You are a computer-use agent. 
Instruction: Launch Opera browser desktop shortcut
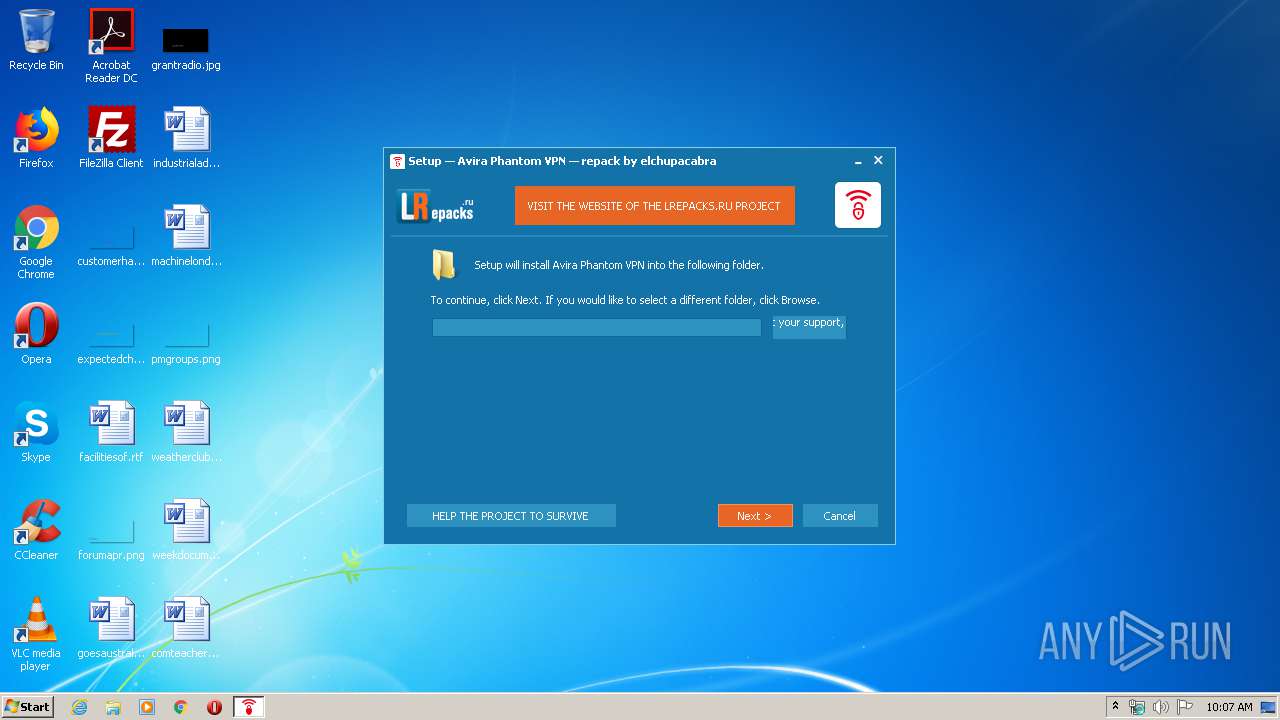pos(36,334)
